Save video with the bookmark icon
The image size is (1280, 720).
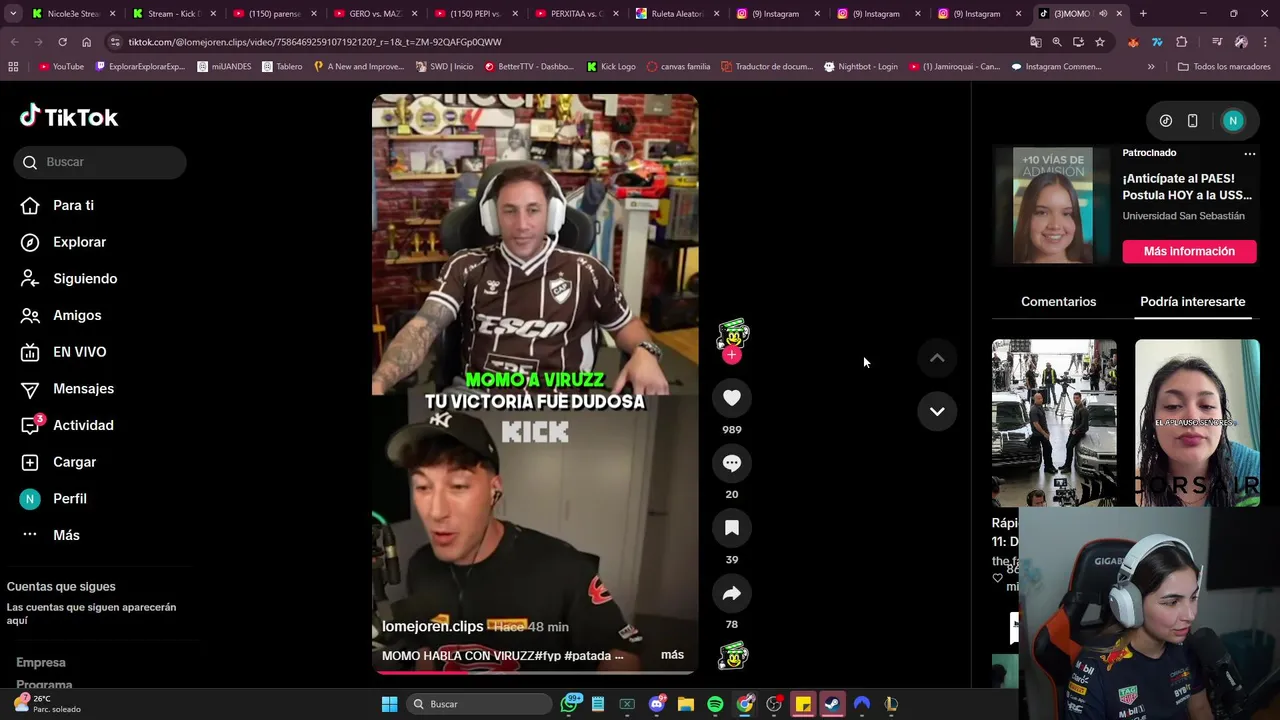coord(732,528)
